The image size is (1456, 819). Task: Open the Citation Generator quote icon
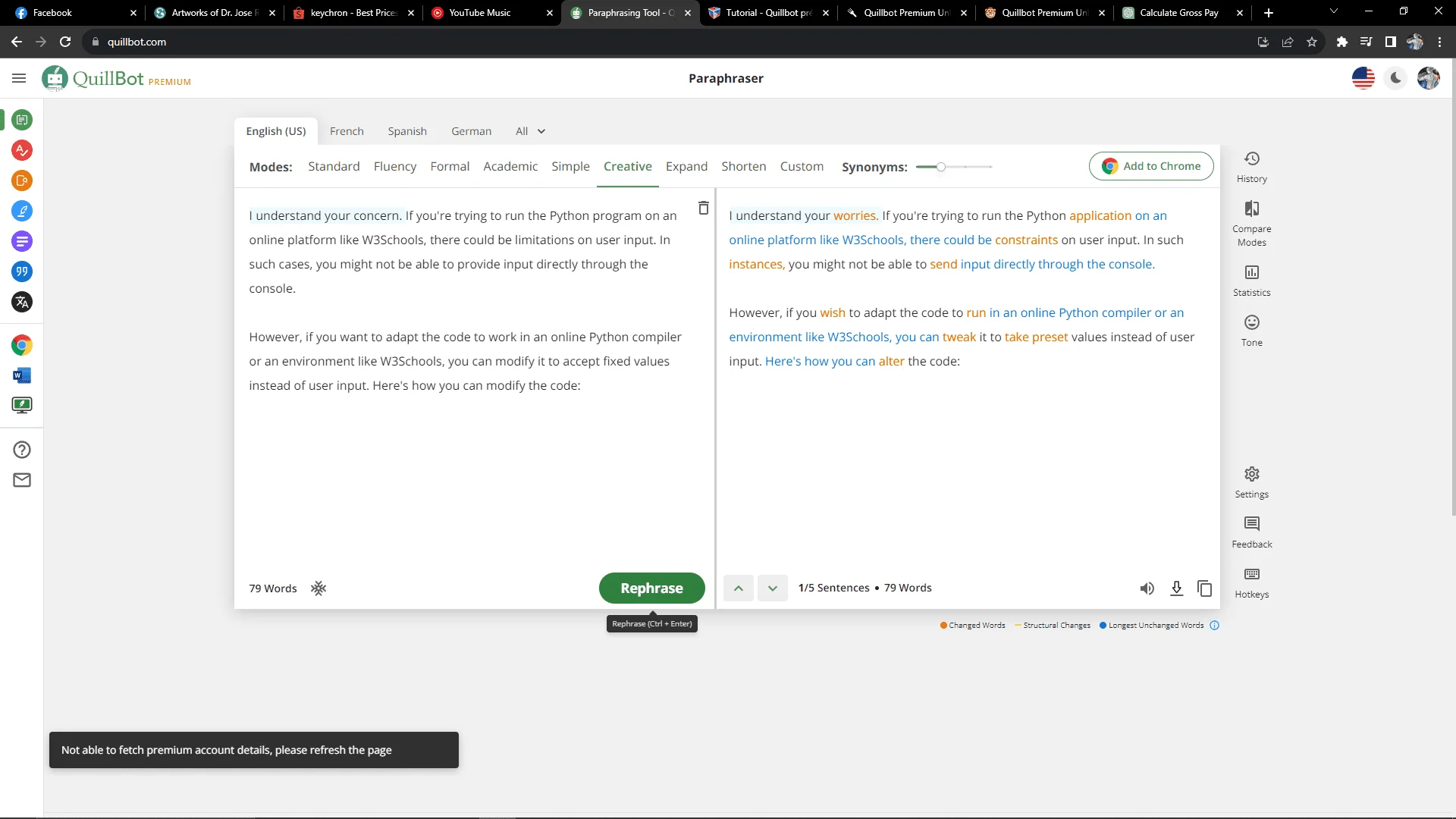point(22,271)
